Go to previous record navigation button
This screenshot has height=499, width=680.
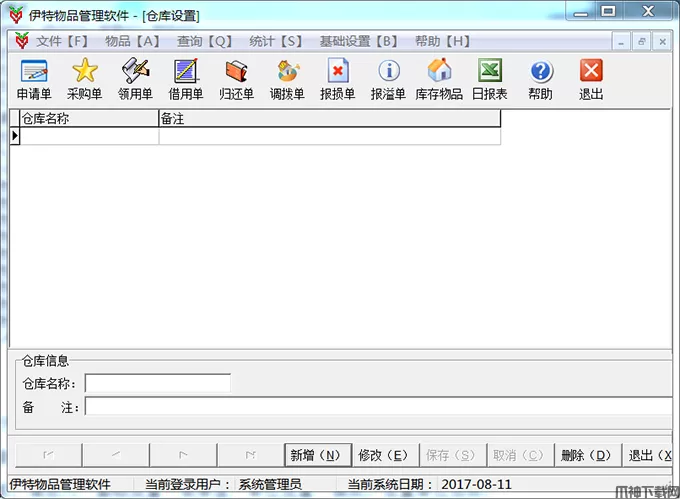116,455
